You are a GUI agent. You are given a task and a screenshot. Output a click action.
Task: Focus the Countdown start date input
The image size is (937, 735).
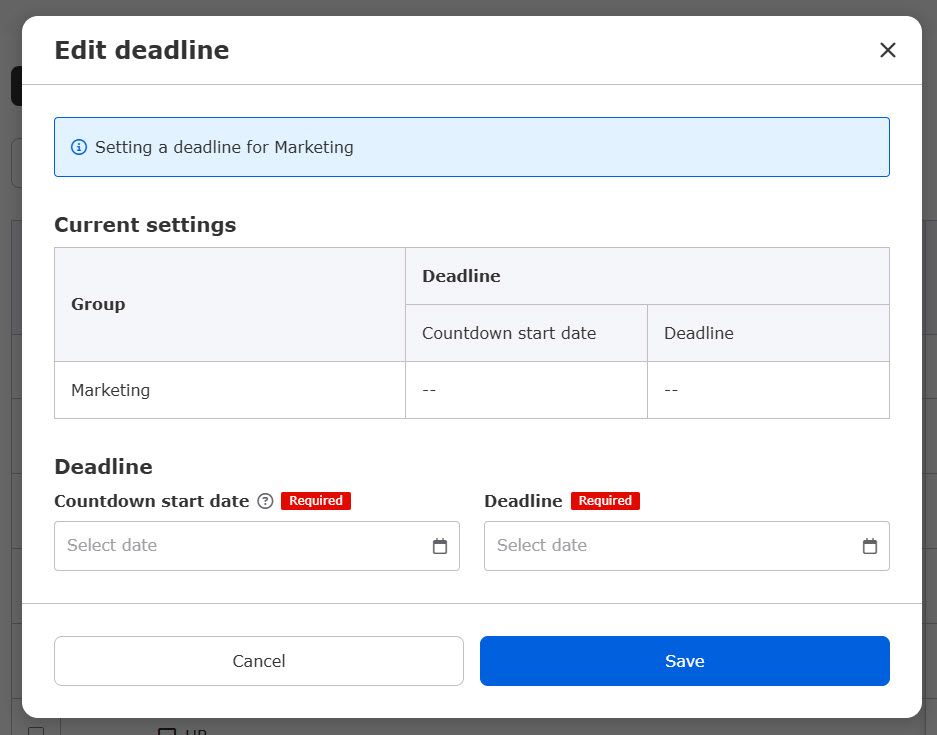click(x=240, y=546)
